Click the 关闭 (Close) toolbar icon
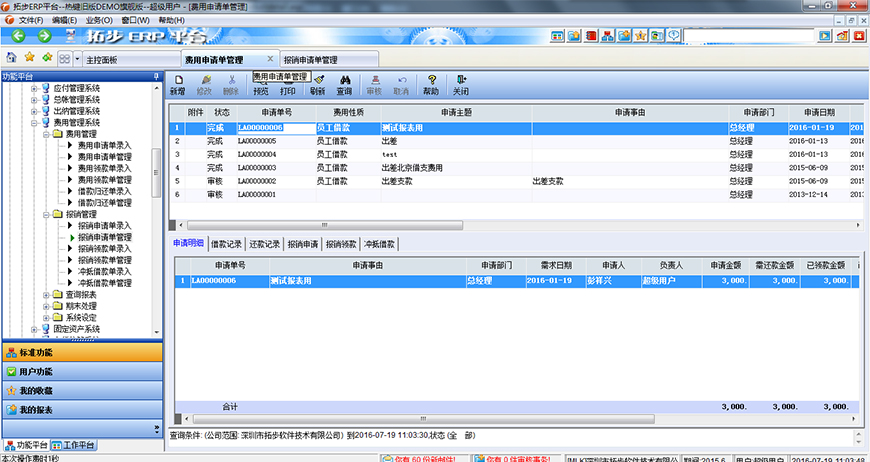The width and height of the screenshot is (870, 462). [461, 84]
